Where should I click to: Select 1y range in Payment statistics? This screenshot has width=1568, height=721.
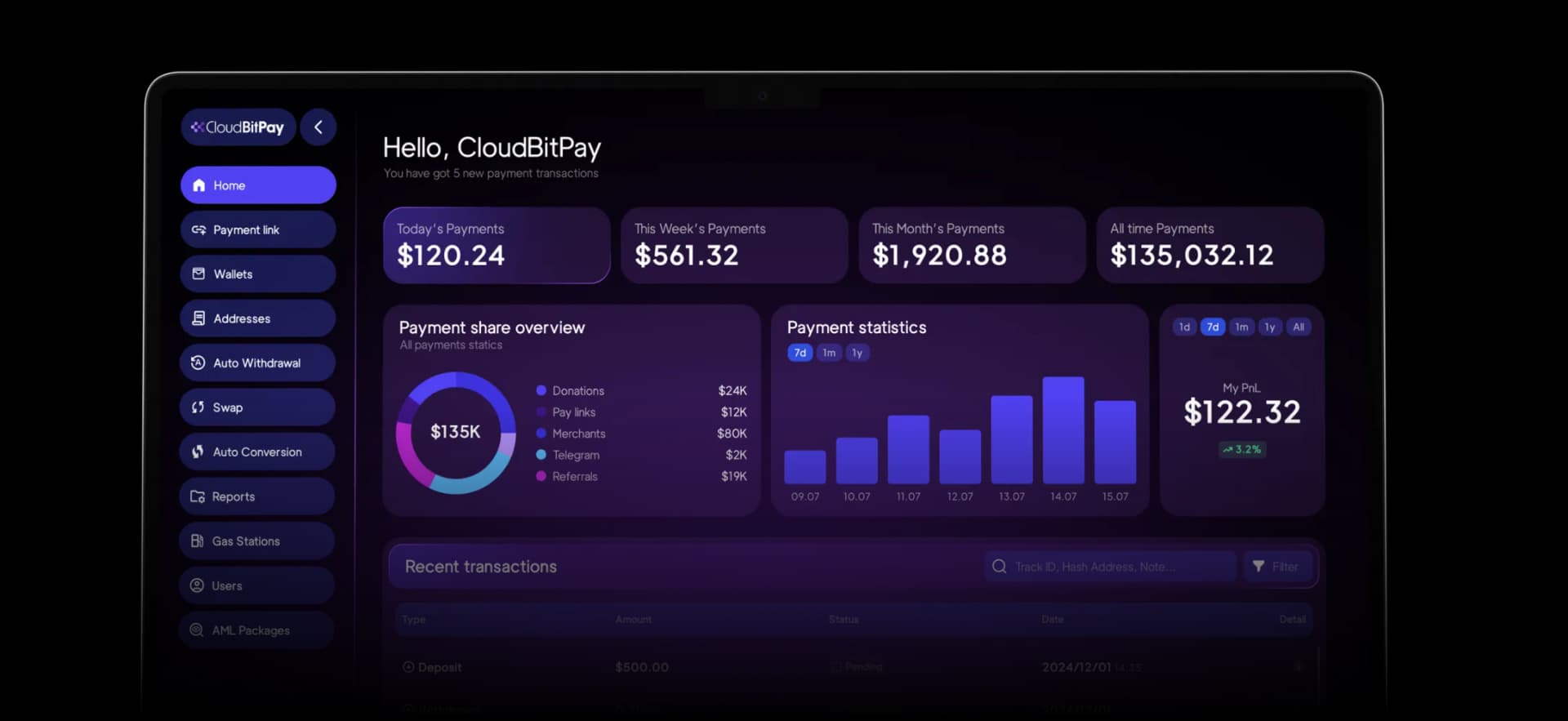coord(857,353)
